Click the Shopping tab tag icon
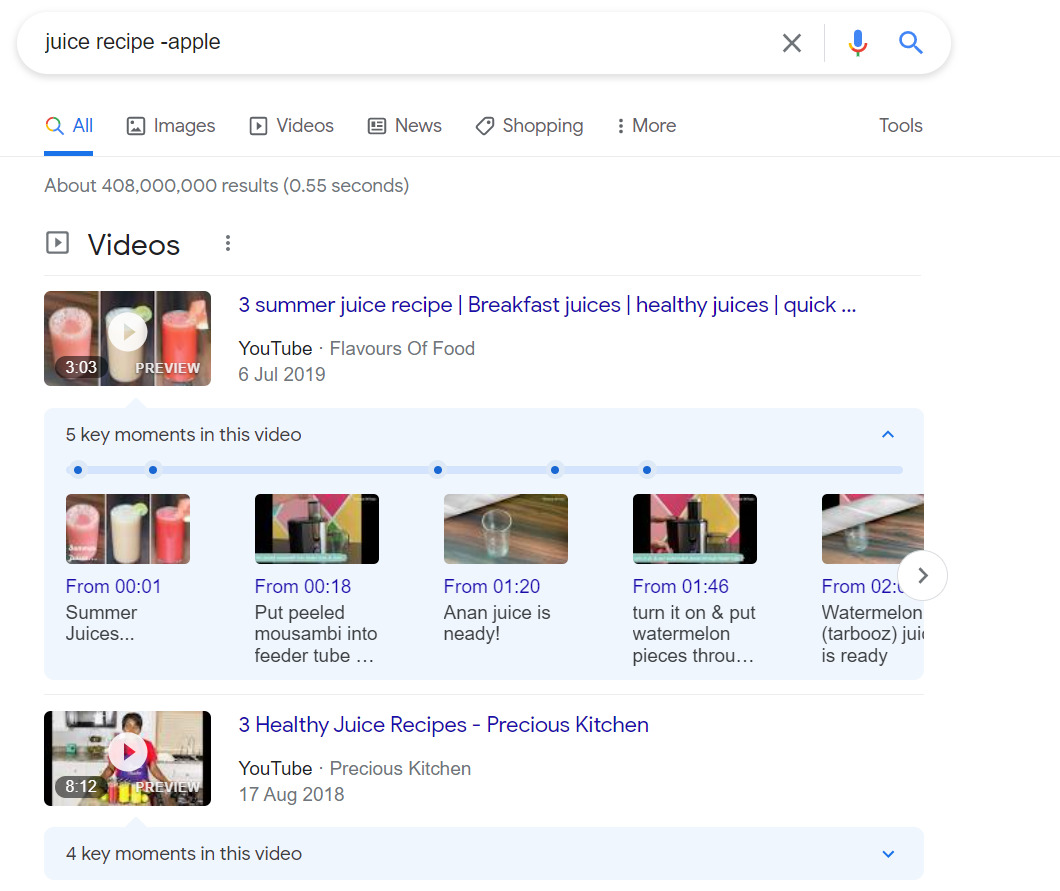Image resolution: width=1060 pixels, height=891 pixels. tap(486, 125)
